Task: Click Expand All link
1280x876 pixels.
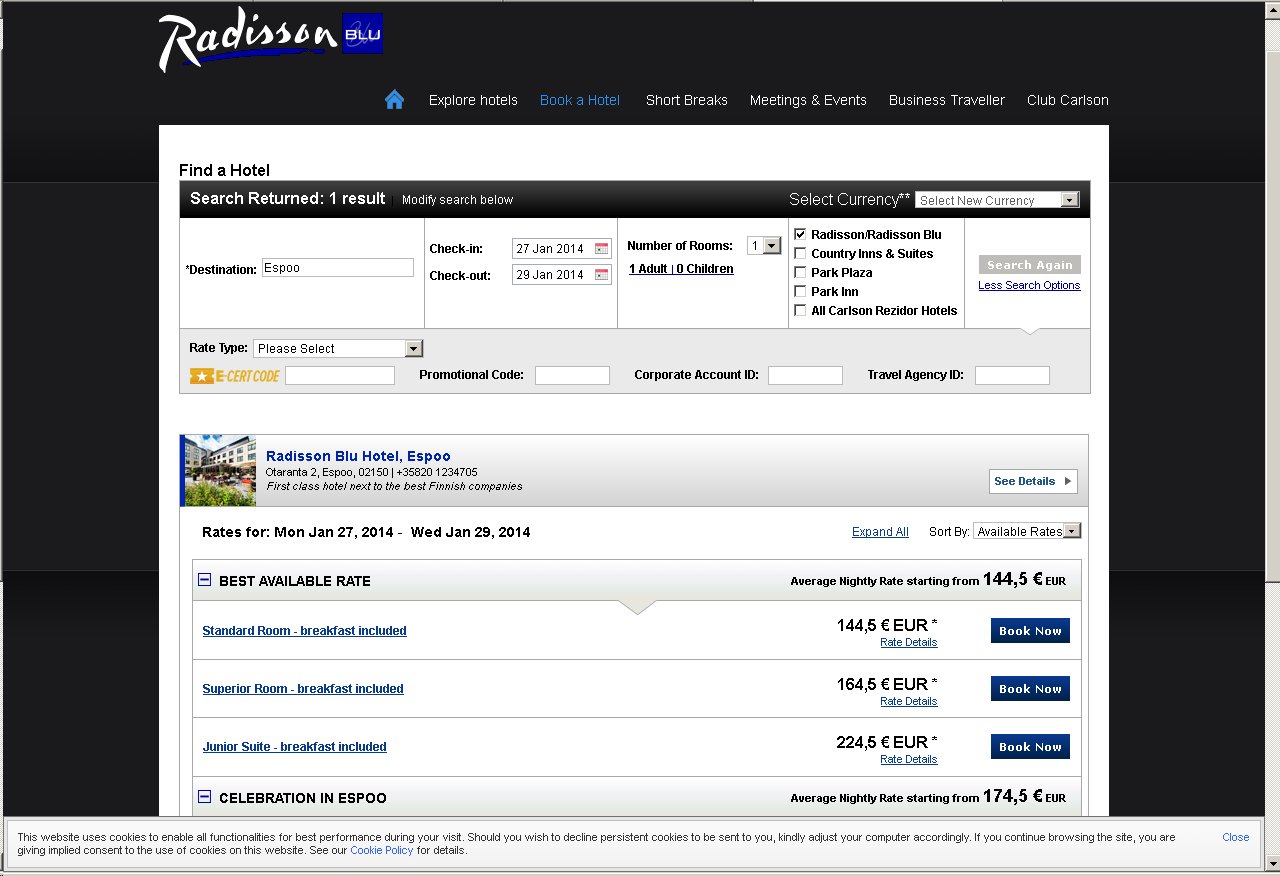Action: coord(880,532)
